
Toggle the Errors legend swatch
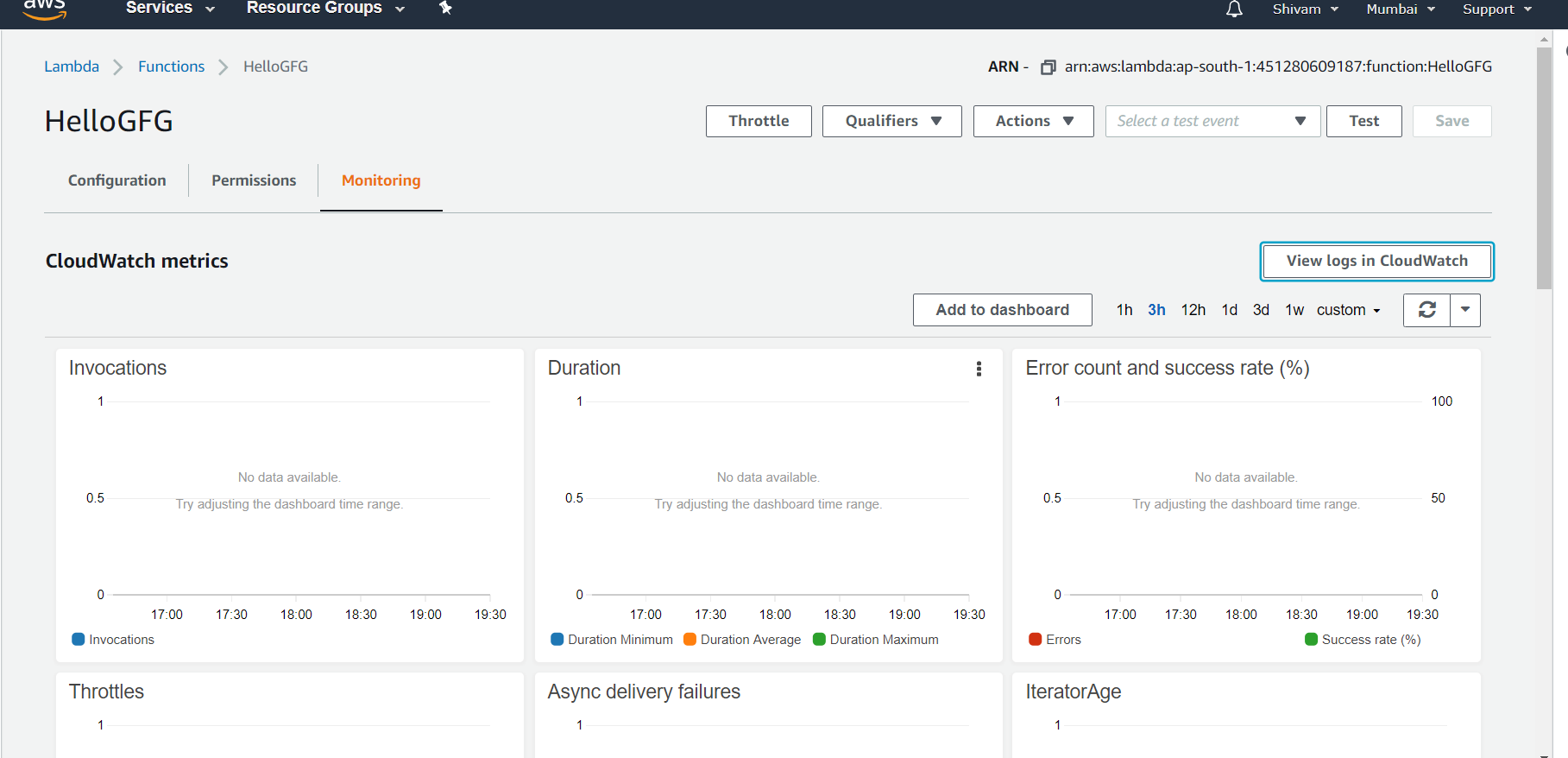pos(1035,640)
